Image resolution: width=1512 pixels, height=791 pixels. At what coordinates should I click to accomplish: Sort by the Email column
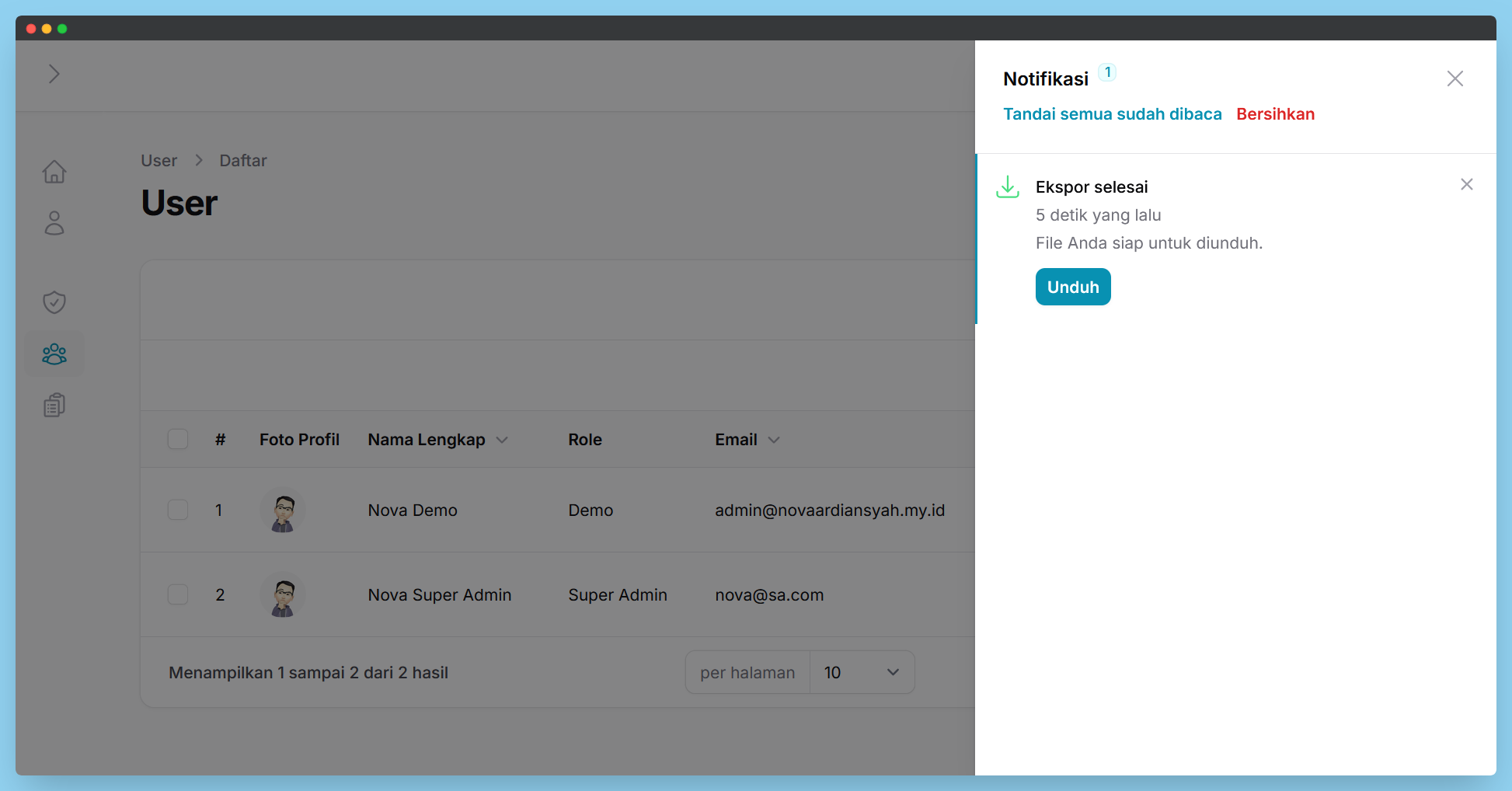click(747, 440)
